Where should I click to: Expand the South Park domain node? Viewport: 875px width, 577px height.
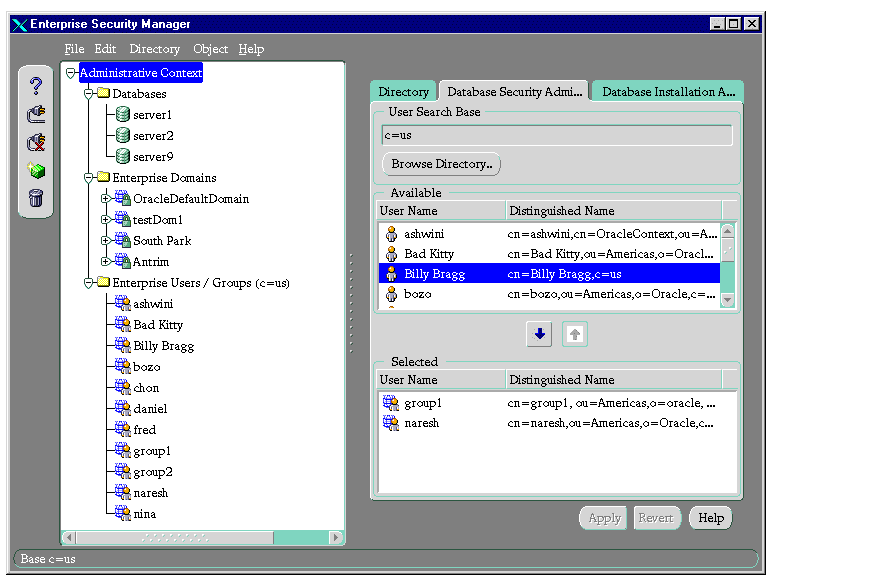[105, 241]
